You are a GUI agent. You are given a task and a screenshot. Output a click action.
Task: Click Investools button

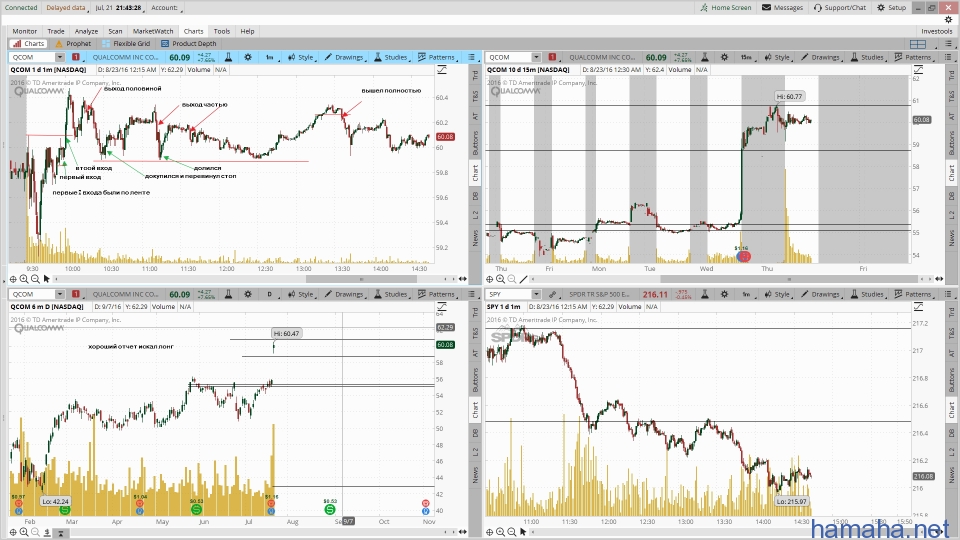click(x=937, y=31)
